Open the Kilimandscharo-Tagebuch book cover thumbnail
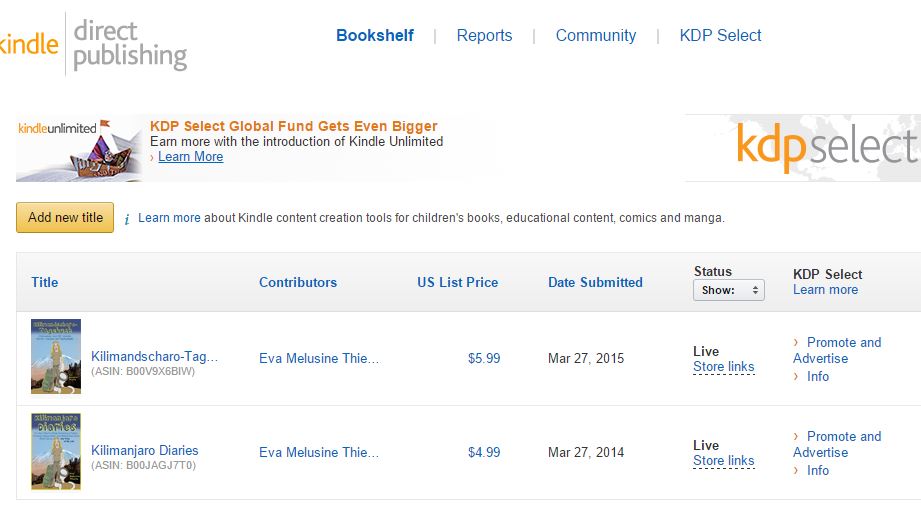921x508 pixels. [x=56, y=357]
